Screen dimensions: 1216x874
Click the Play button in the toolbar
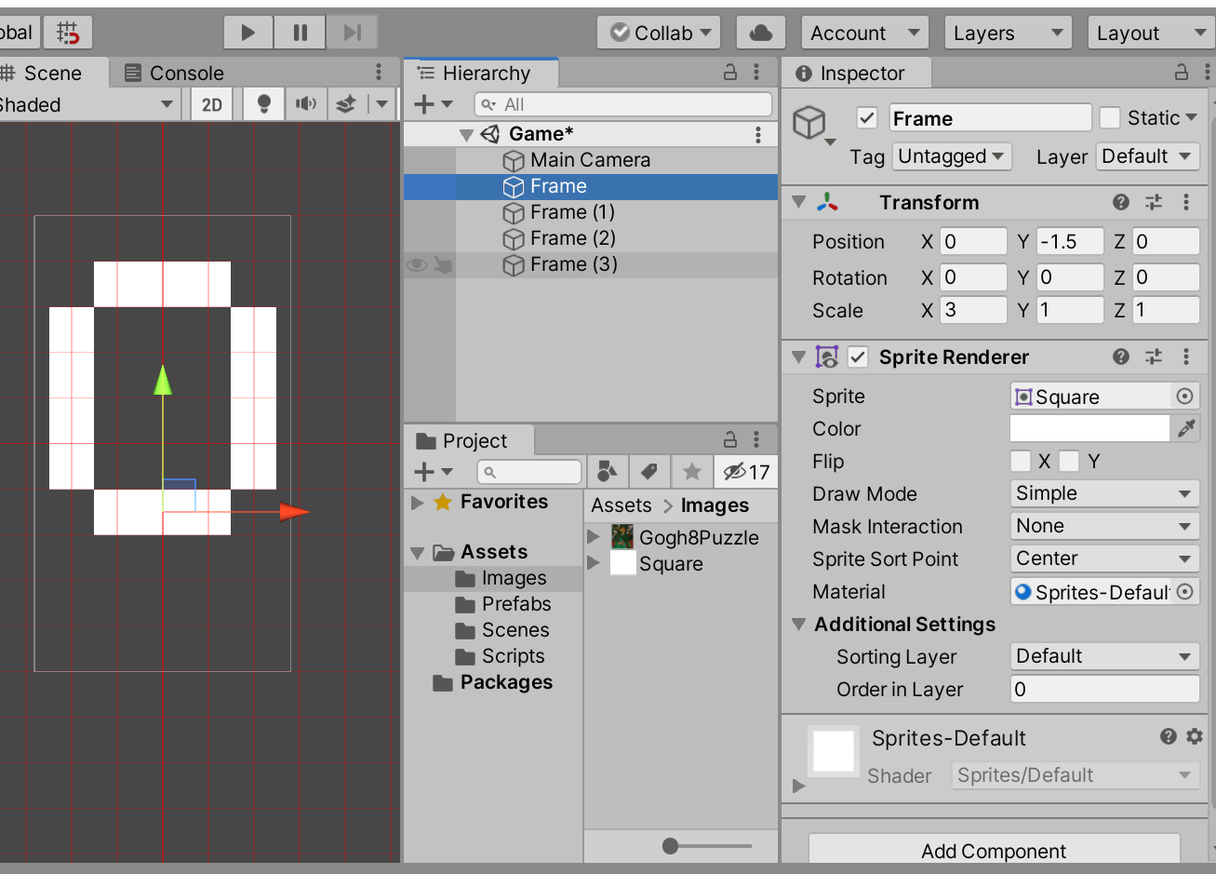tap(248, 33)
